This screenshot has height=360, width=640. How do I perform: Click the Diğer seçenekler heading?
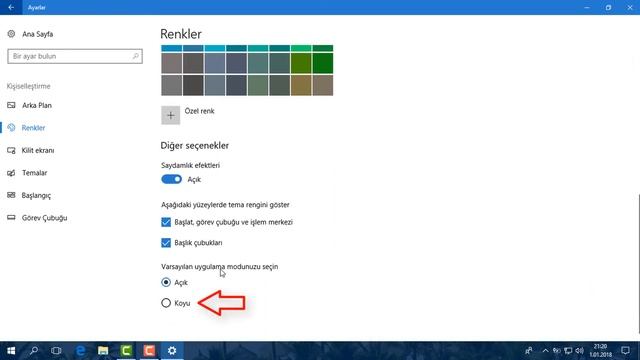tap(195, 146)
